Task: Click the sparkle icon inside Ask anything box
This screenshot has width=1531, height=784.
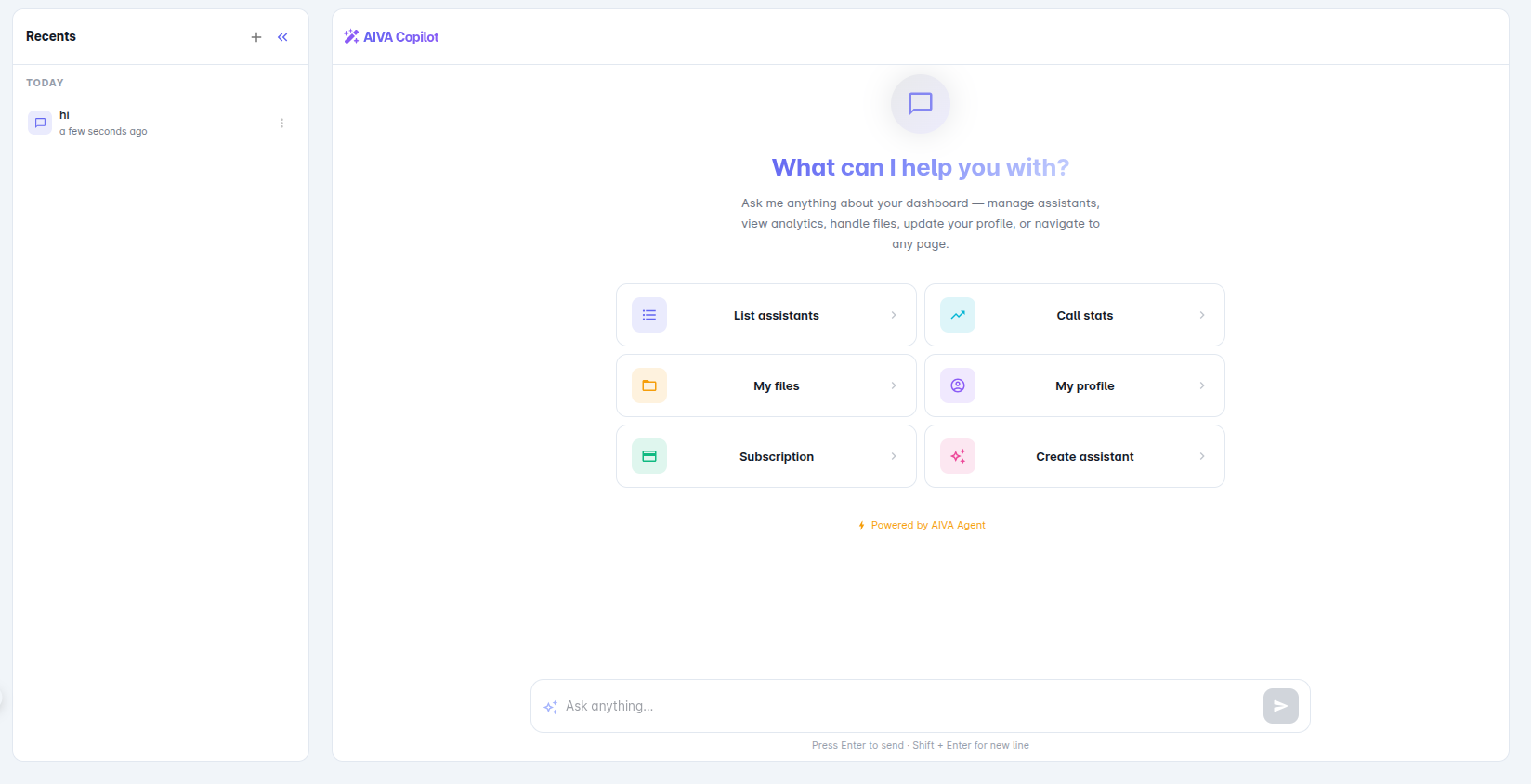Action: click(551, 707)
